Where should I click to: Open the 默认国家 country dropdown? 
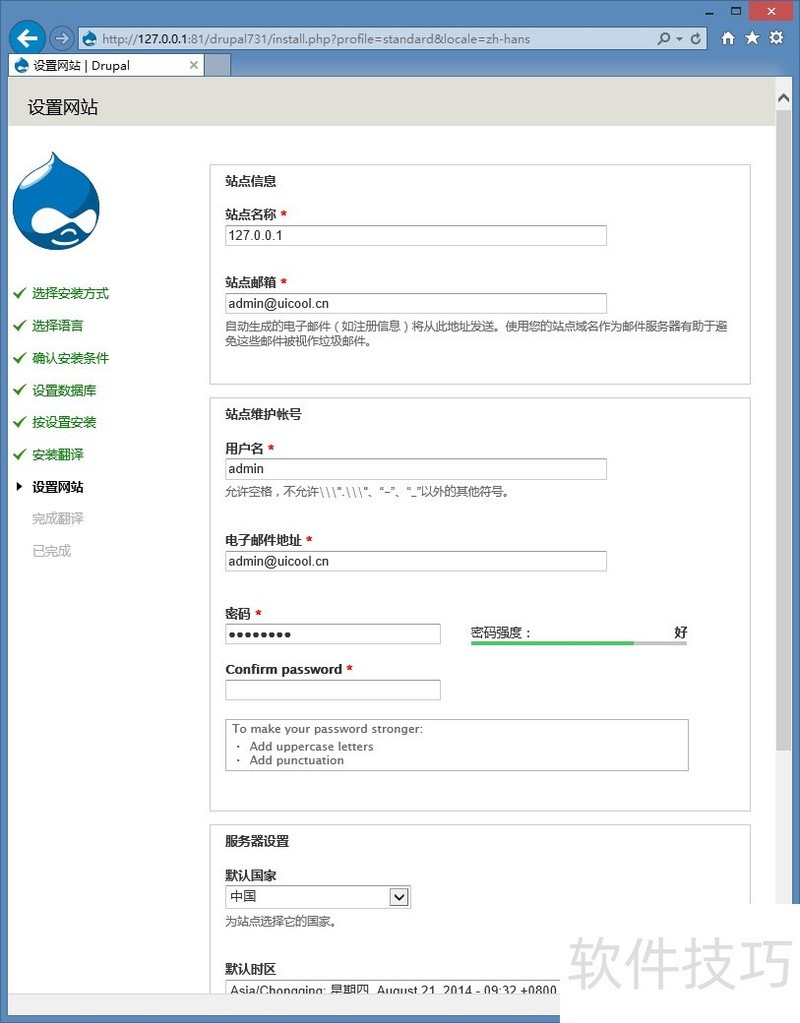click(x=400, y=896)
